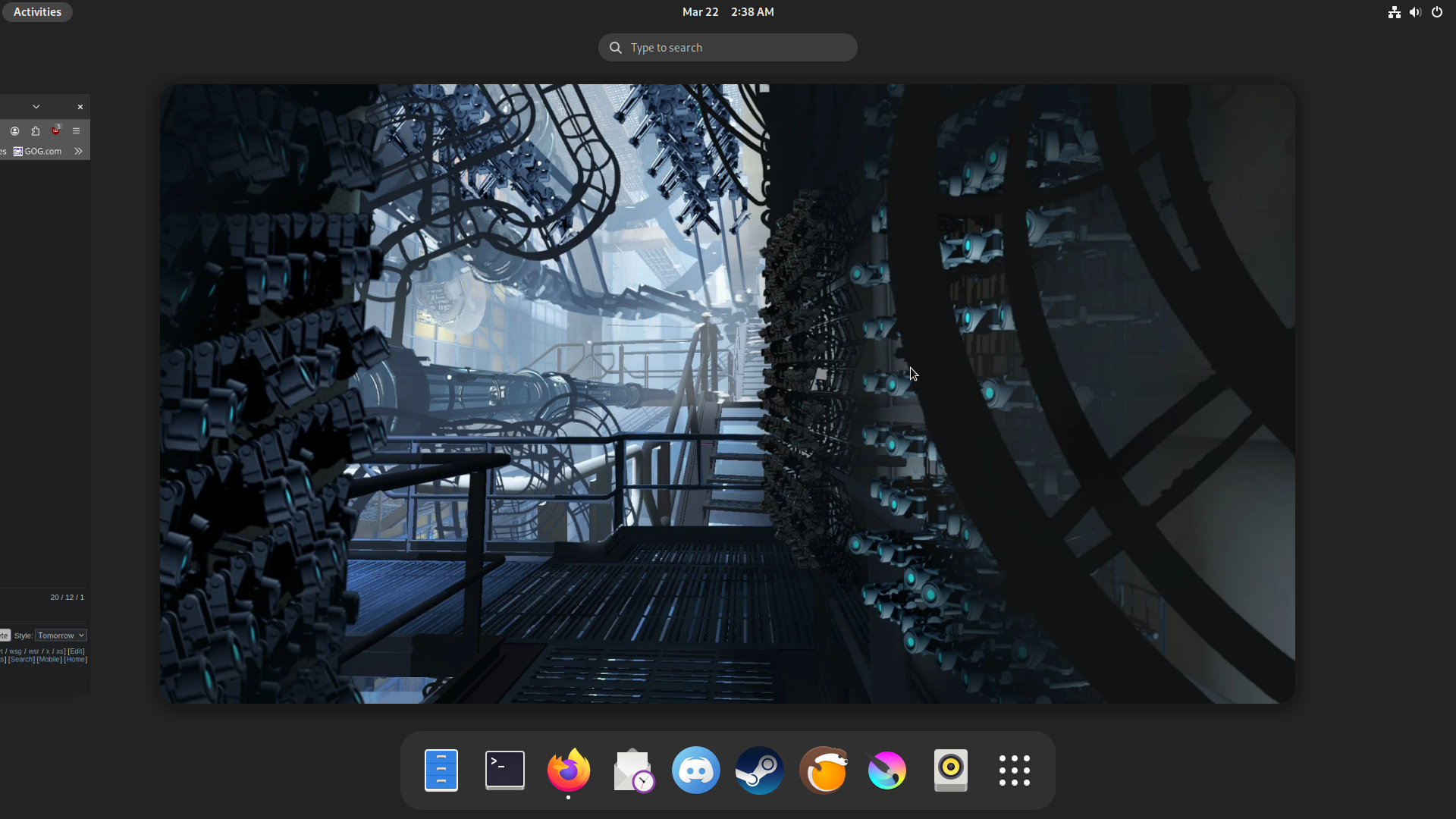Open the wsr board link
Image resolution: width=1456 pixels, height=819 pixels.
(33, 651)
